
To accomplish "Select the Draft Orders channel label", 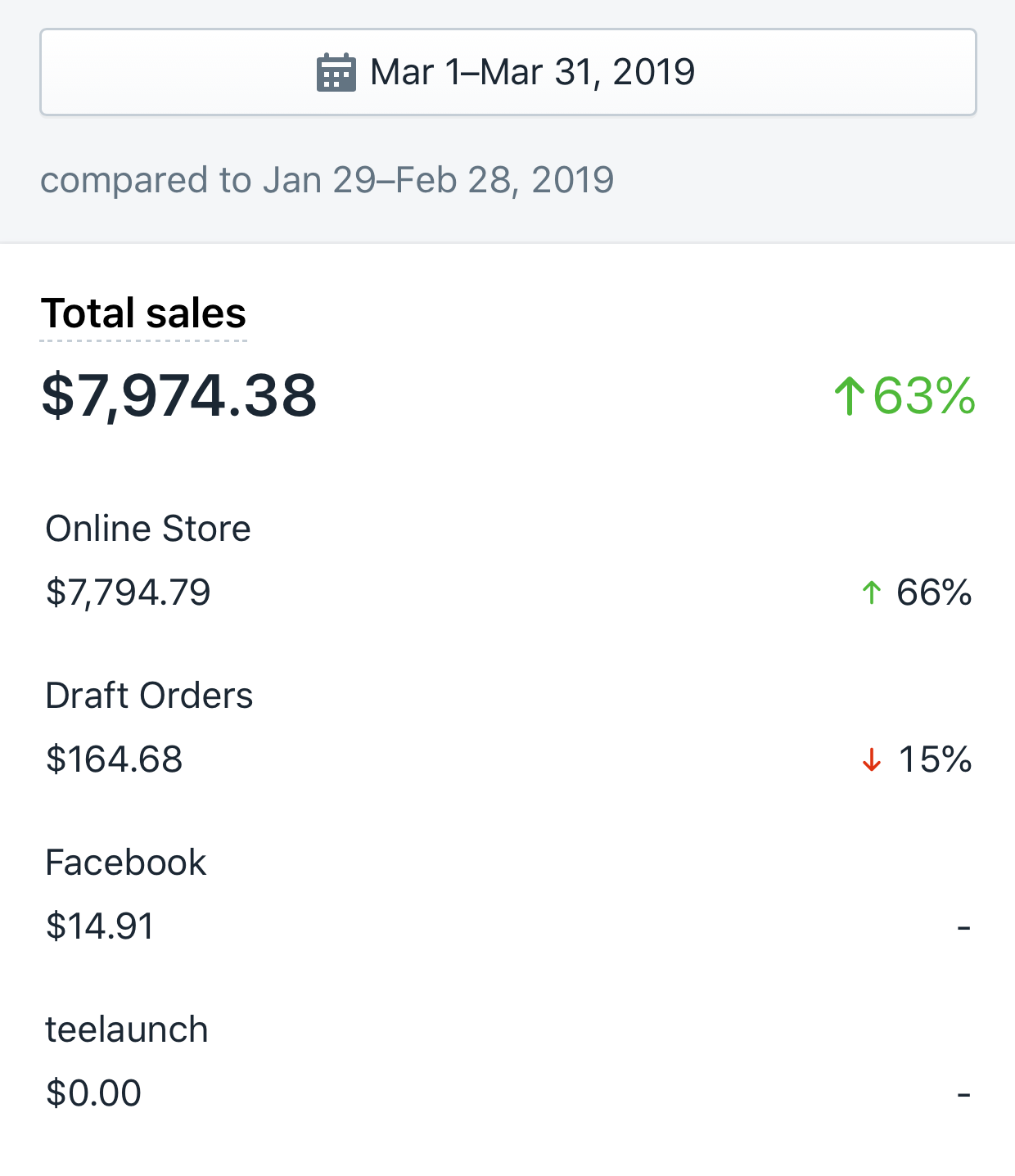I will click(x=149, y=696).
